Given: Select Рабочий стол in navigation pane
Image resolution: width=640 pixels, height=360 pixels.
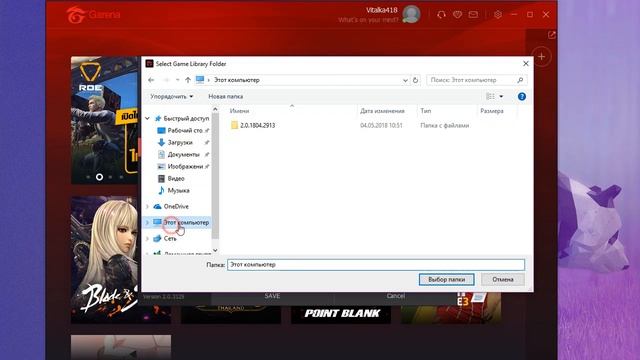Looking at the screenshot, I should coord(185,131).
